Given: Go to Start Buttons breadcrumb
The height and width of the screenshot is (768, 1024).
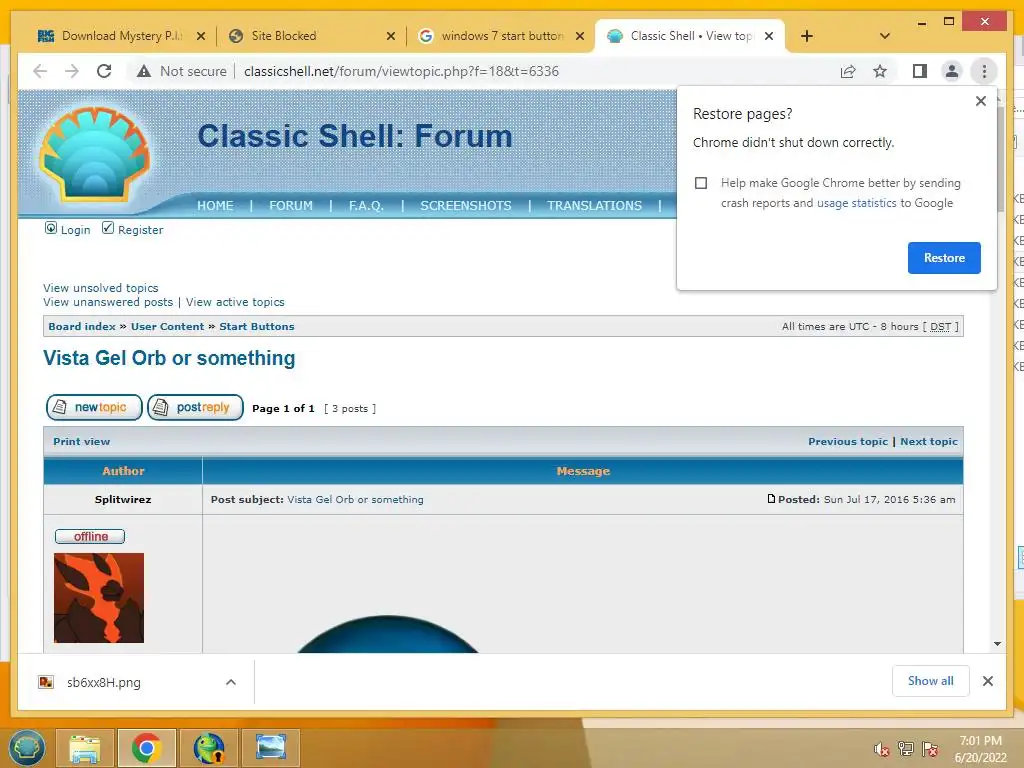Looking at the screenshot, I should point(257,327).
